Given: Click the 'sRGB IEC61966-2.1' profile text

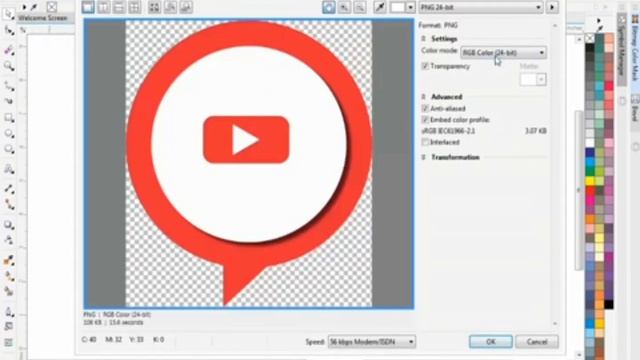Looking at the screenshot, I should pyautogui.click(x=448, y=131).
